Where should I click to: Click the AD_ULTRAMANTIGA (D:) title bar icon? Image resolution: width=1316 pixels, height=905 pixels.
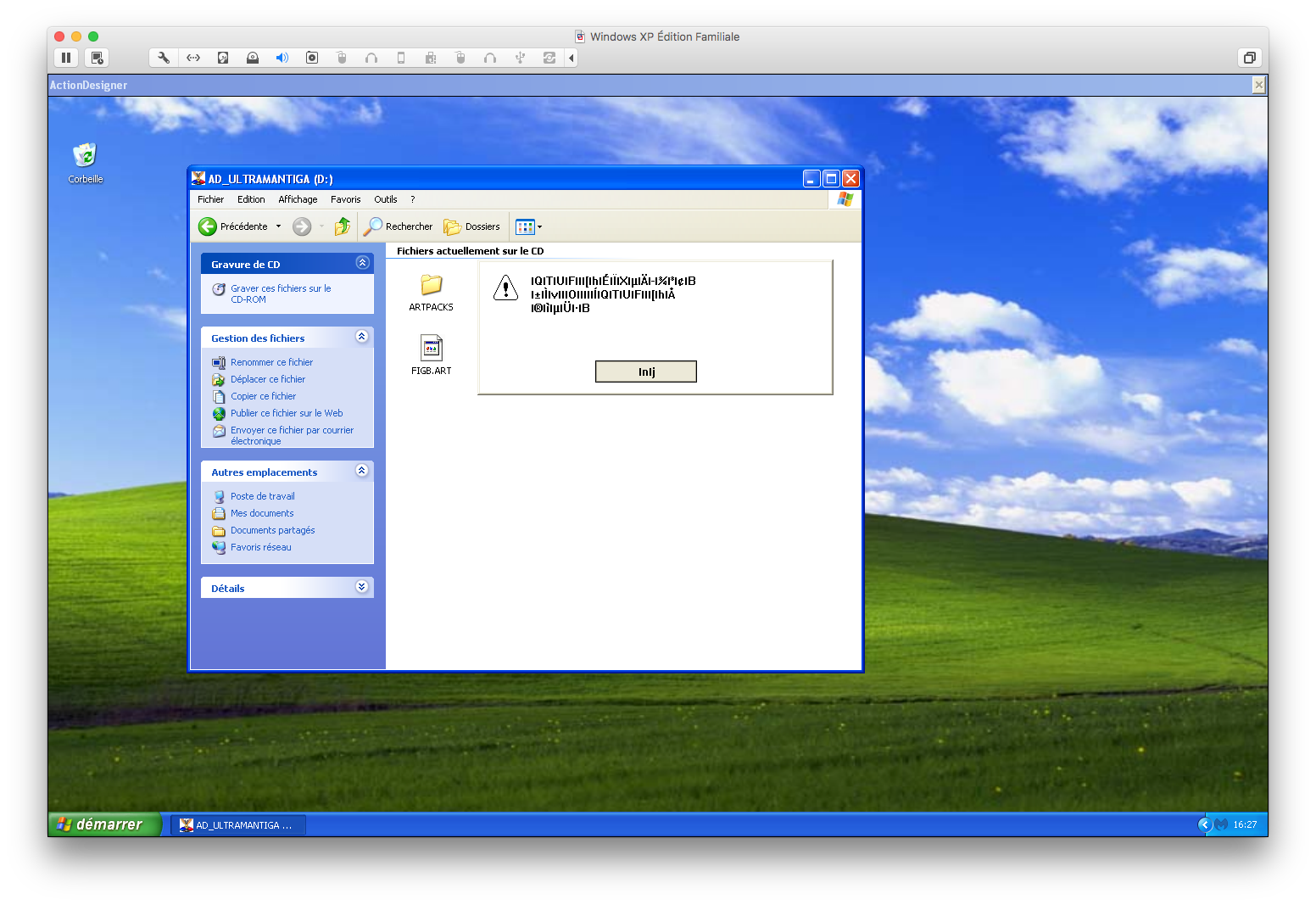coord(198,178)
